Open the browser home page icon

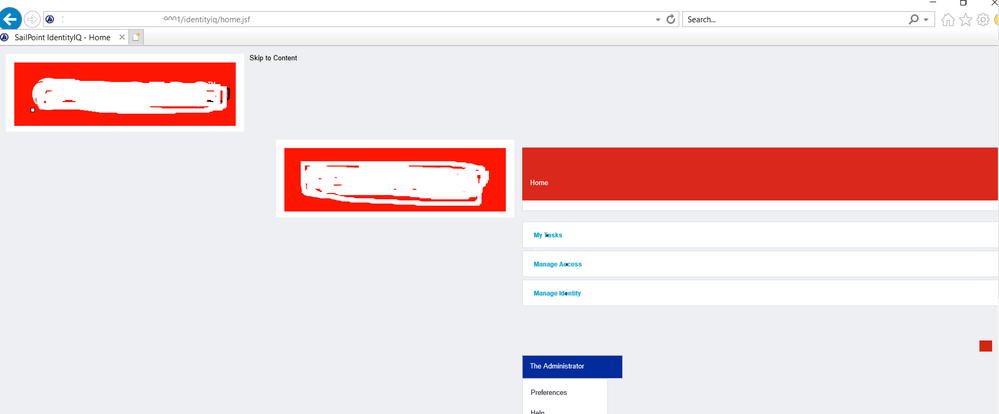point(948,19)
